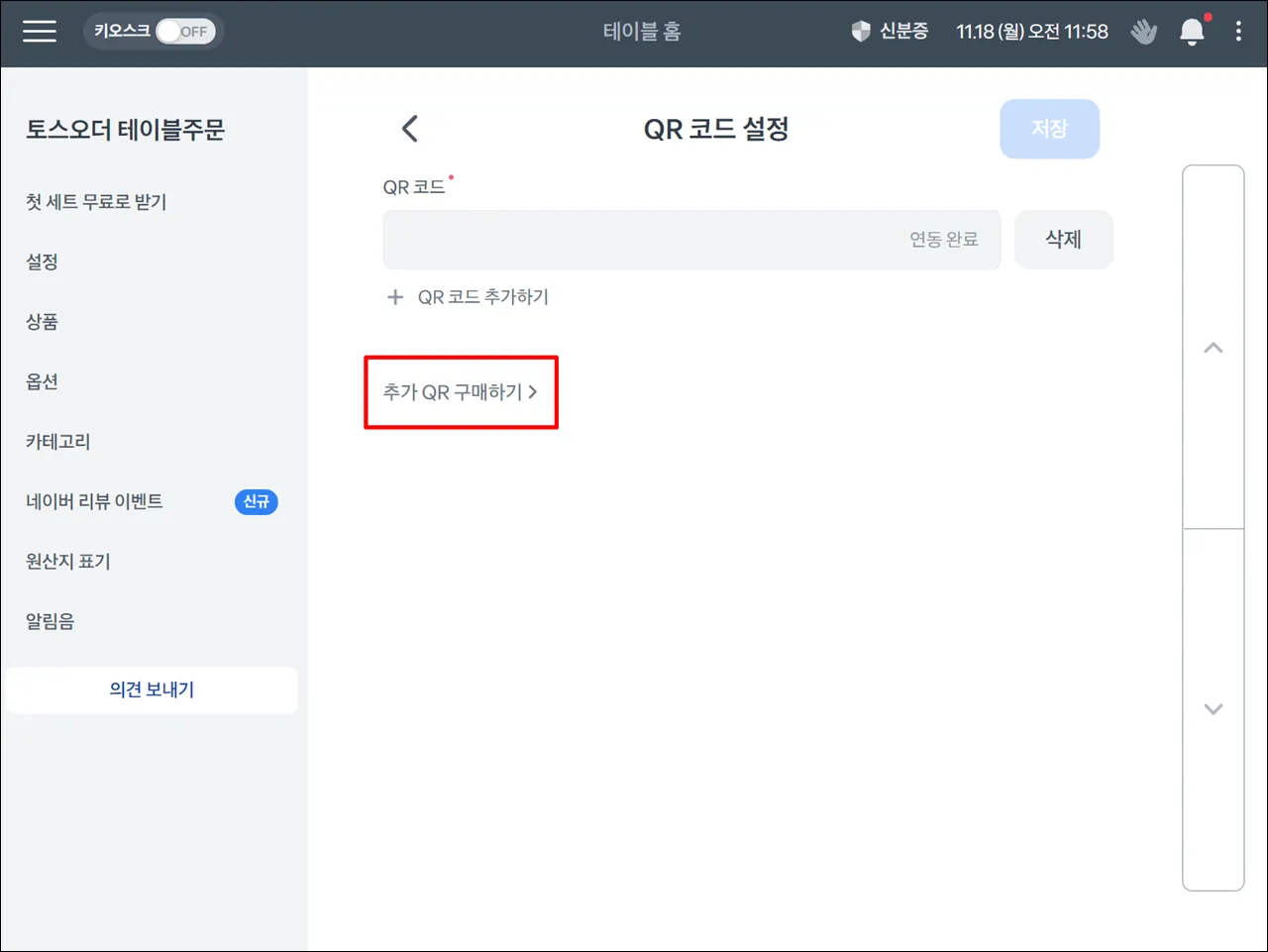Open the 옵션 menu item
The height and width of the screenshot is (952, 1268).
[x=42, y=381]
